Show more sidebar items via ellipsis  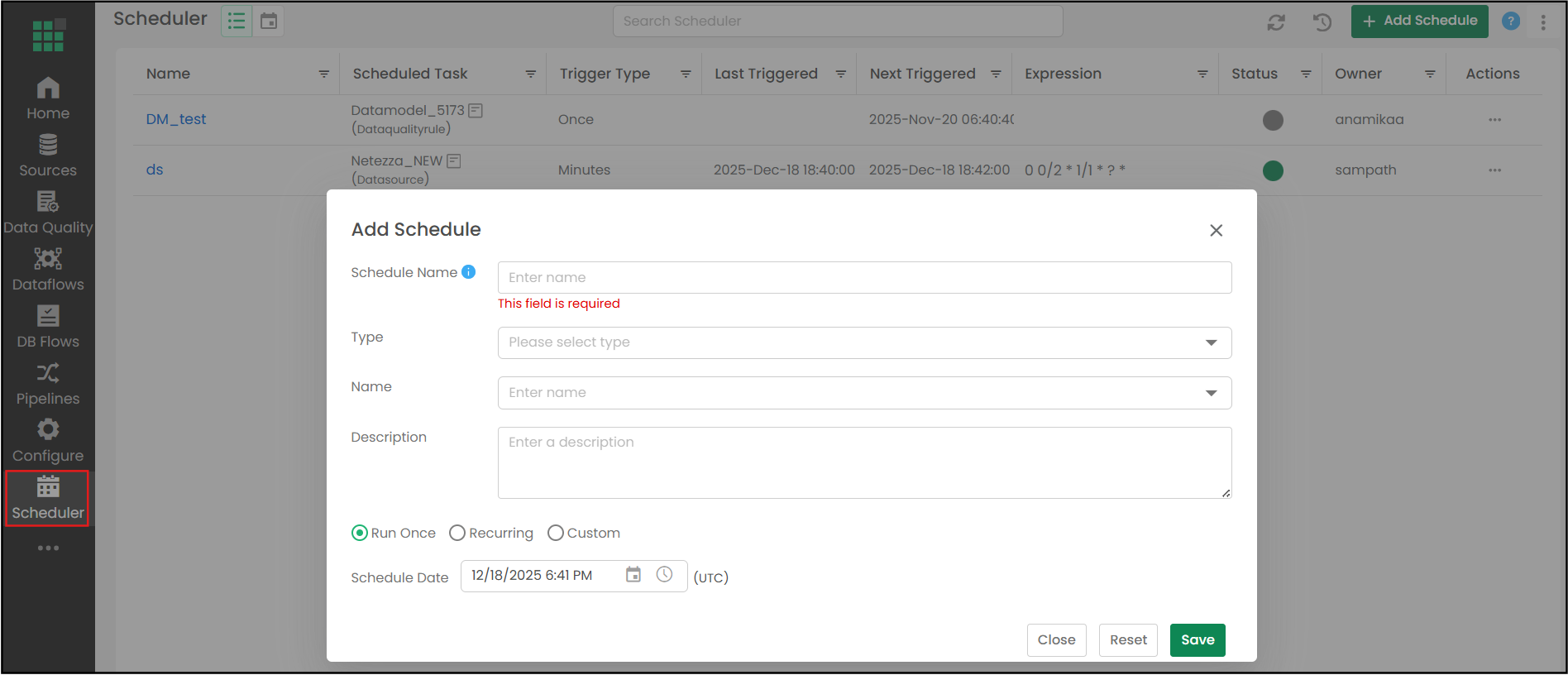(x=48, y=548)
